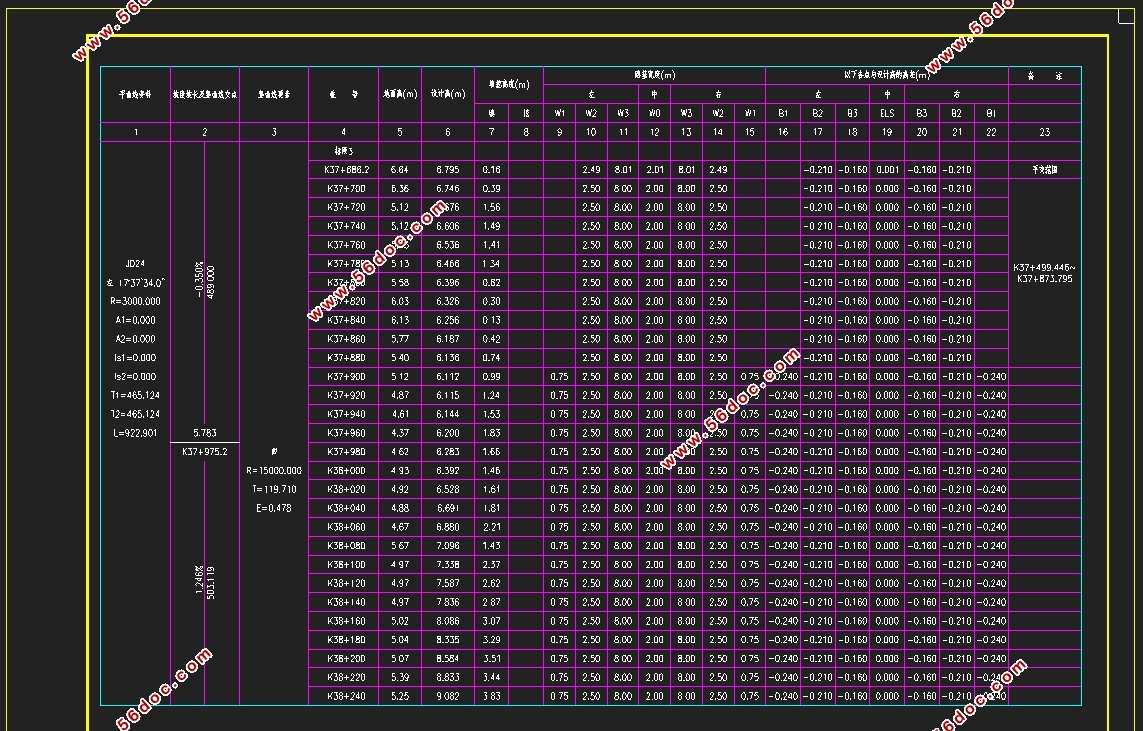Click column number 23 header cell
This screenshot has height=731, width=1143.
point(1044,132)
